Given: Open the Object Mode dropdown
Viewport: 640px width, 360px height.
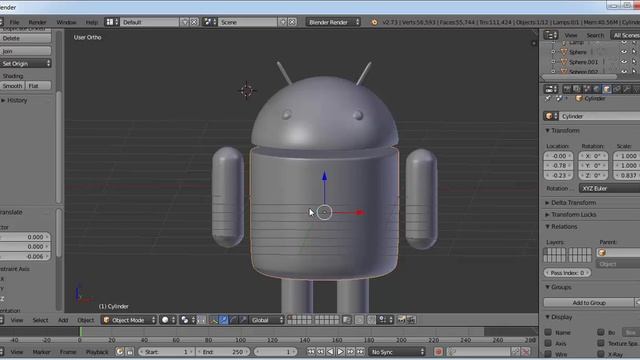Looking at the screenshot, I should click(129, 320).
